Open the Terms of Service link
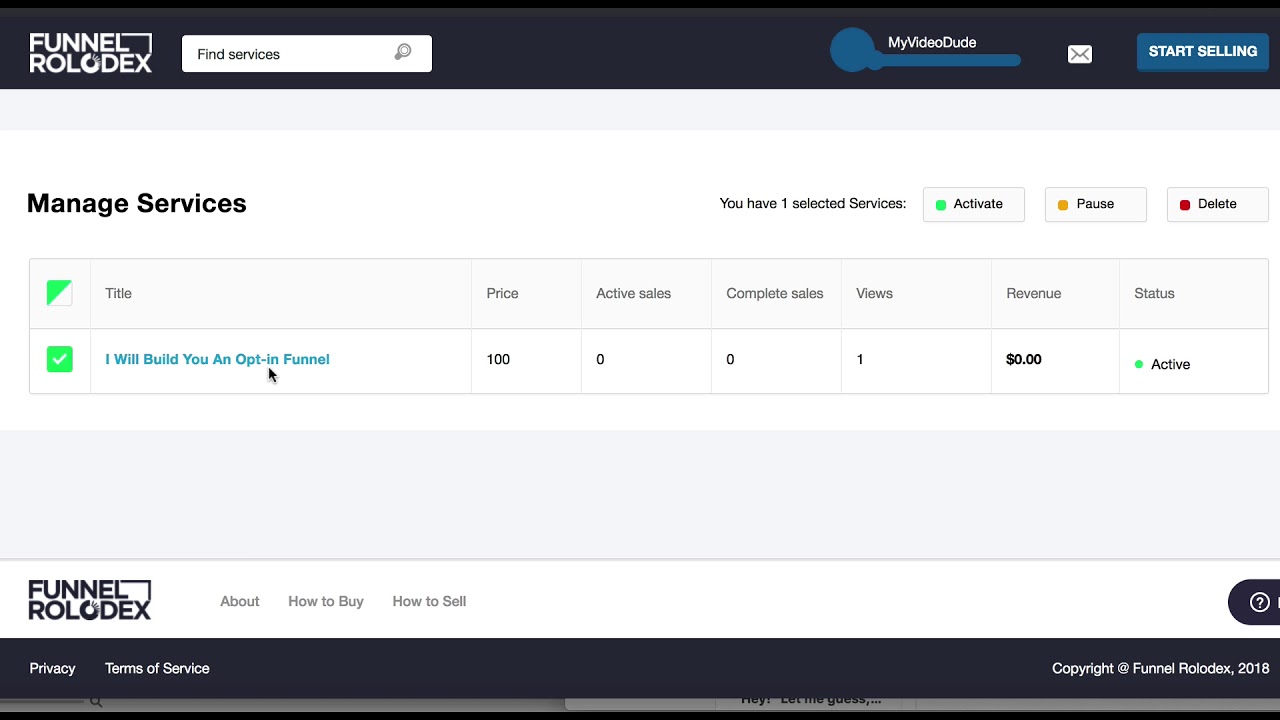The image size is (1280, 720). tap(157, 668)
